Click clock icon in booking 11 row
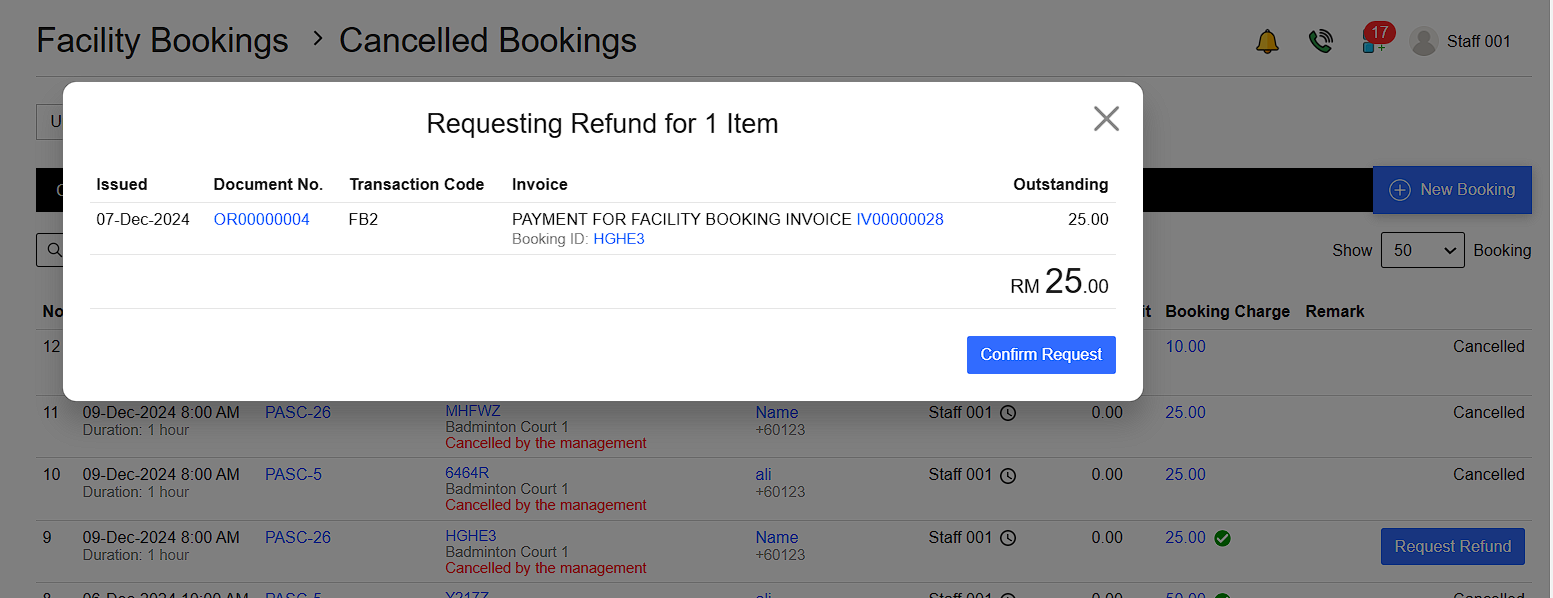 [1008, 413]
